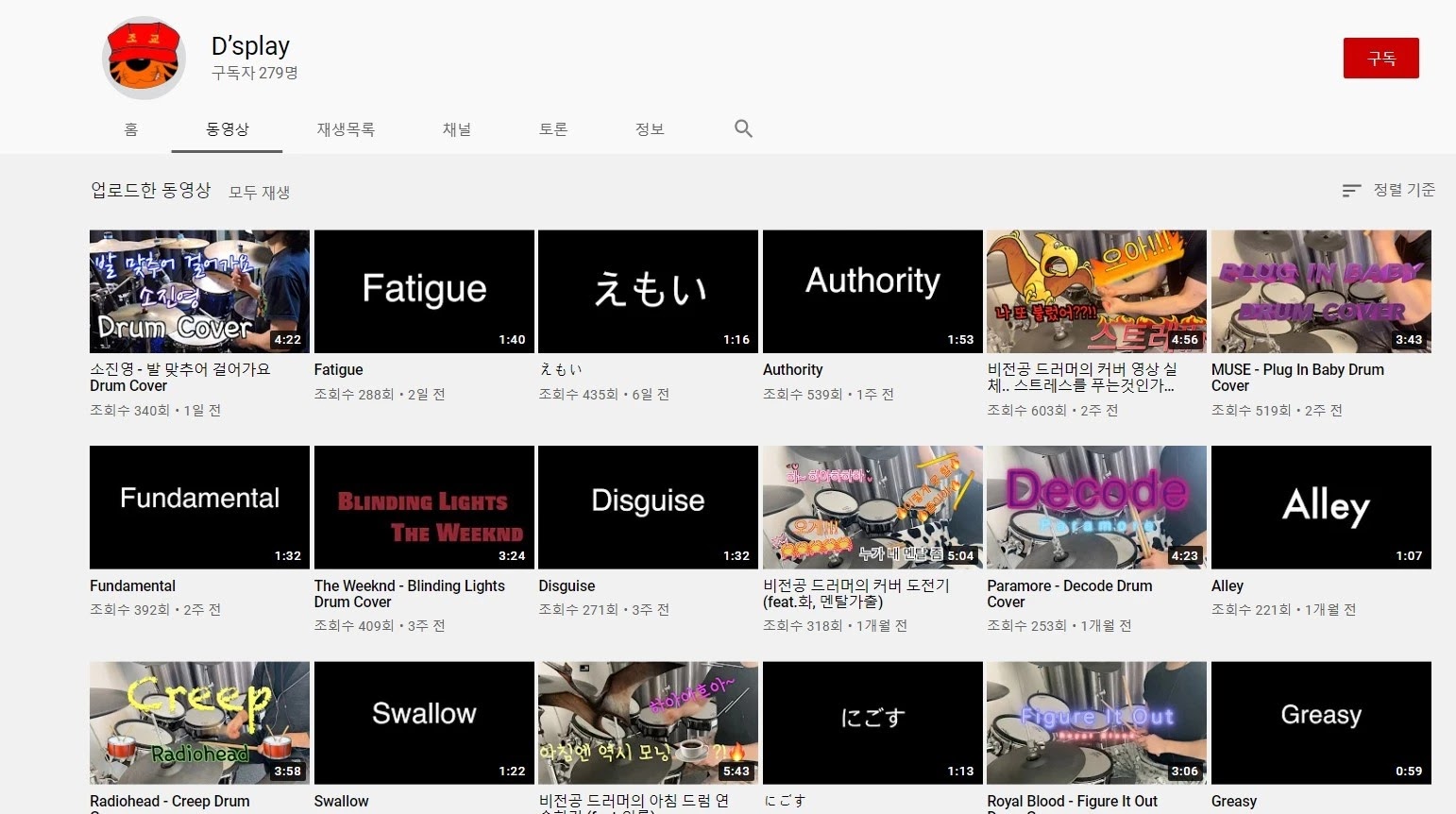1456x814 pixels.
Task: Open the Disguise video thumbnail
Action: point(648,507)
